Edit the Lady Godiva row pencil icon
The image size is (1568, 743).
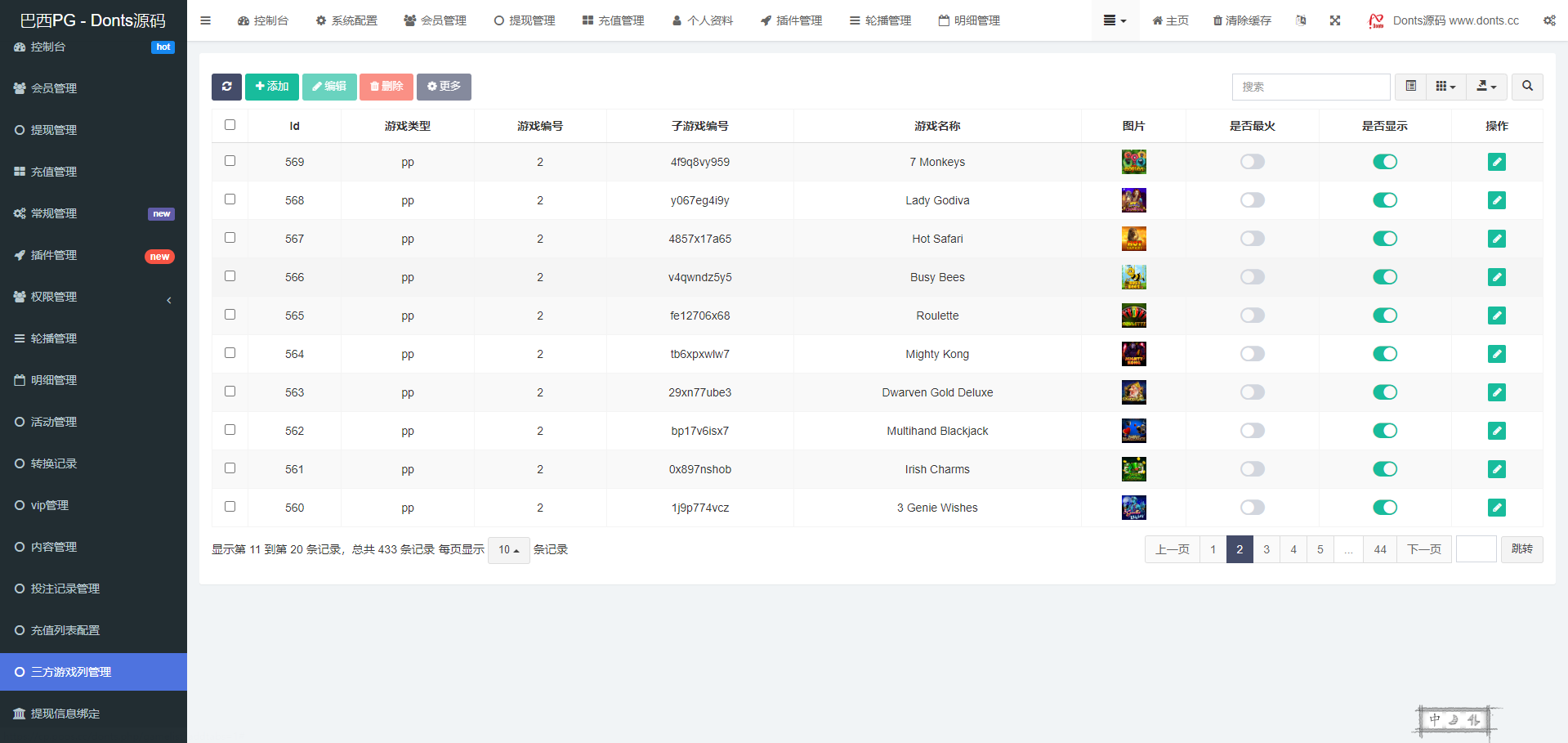[x=1497, y=200]
